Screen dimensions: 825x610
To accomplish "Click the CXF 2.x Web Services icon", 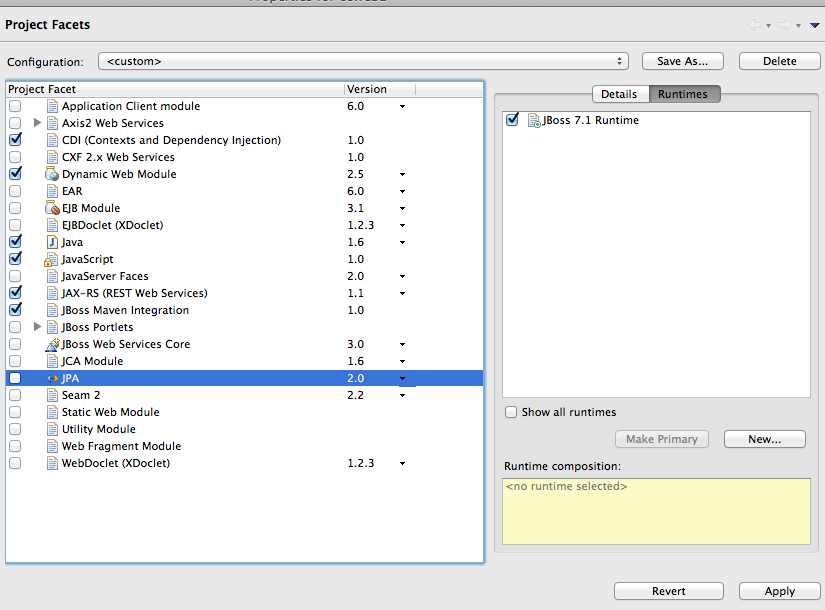I will point(52,157).
